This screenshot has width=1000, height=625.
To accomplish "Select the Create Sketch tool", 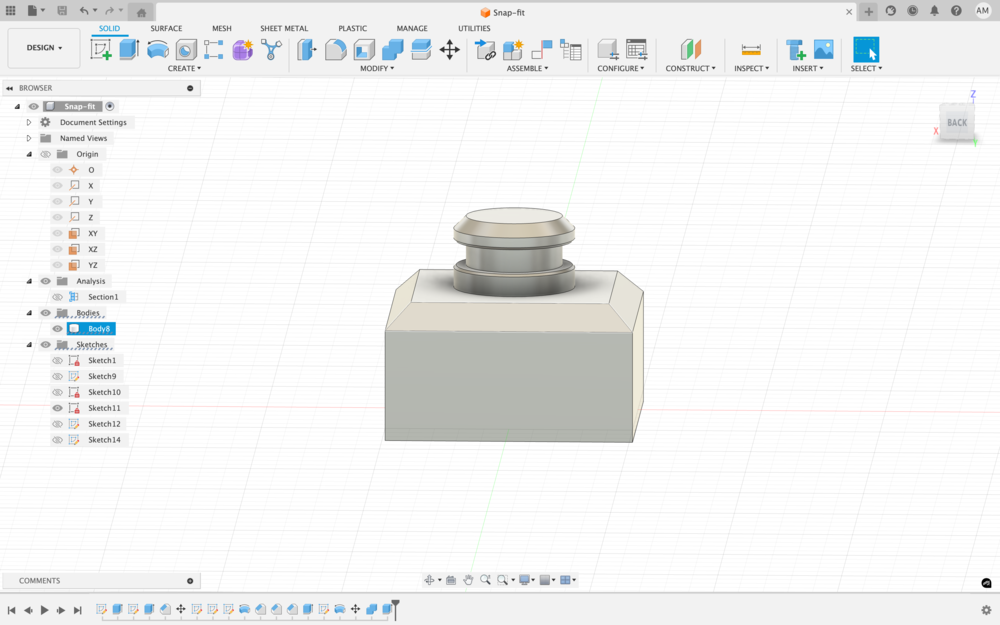I will 101,50.
